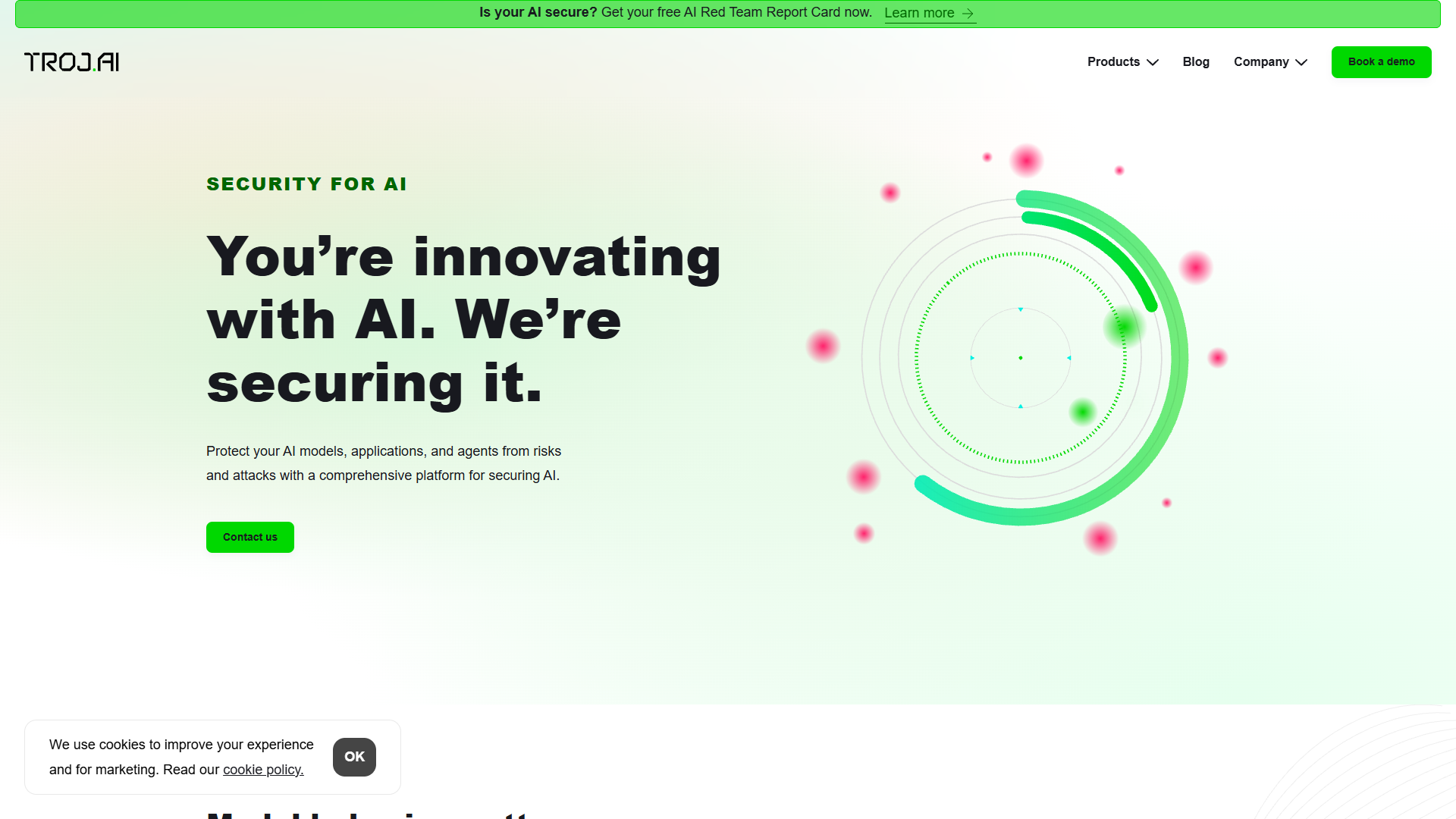Click the Book a demo button
The width and height of the screenshot is (1456, 819).
click(x=1381, y=62)
